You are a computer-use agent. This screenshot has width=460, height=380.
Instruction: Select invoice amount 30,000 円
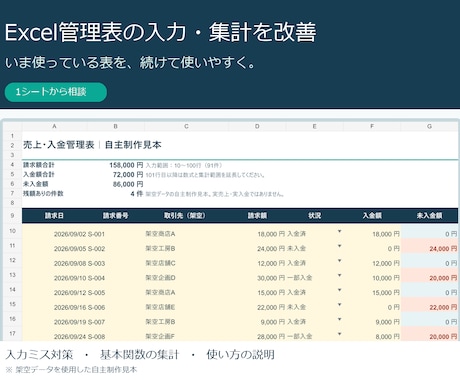[x=271, y=278]
